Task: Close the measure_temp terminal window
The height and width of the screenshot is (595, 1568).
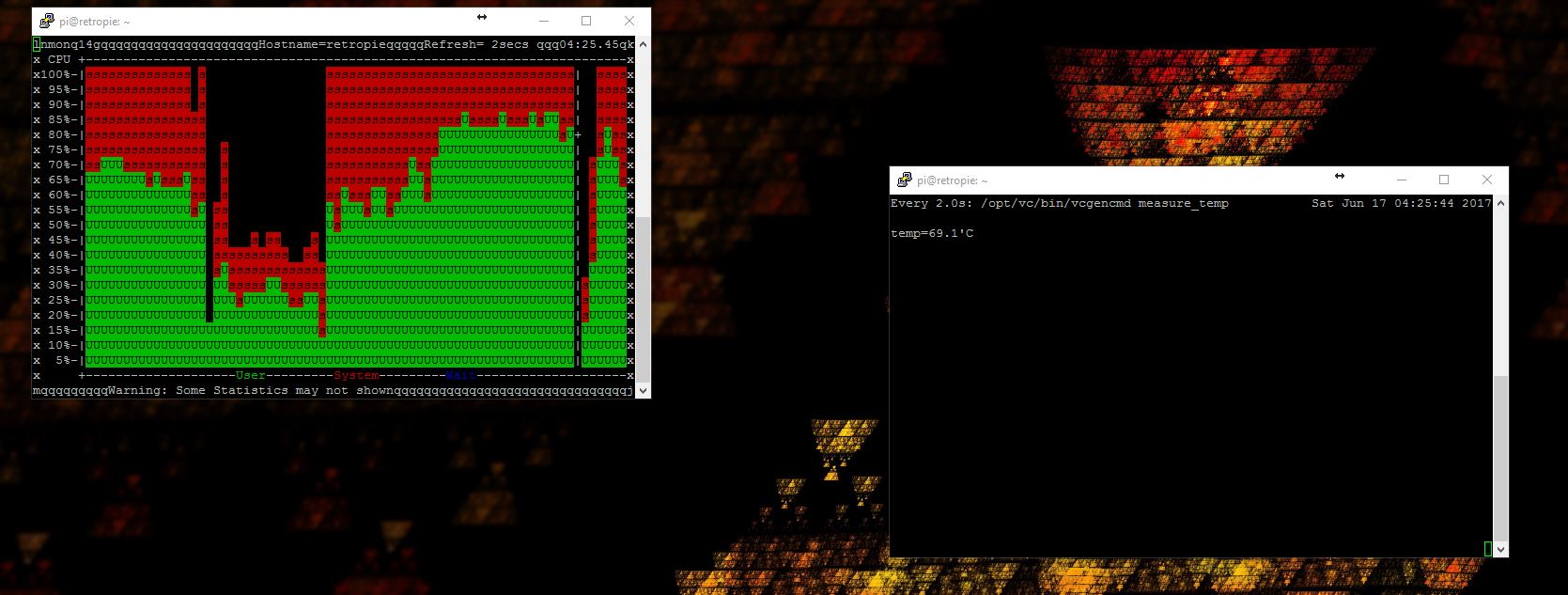Action: (x=1486, y=180)
